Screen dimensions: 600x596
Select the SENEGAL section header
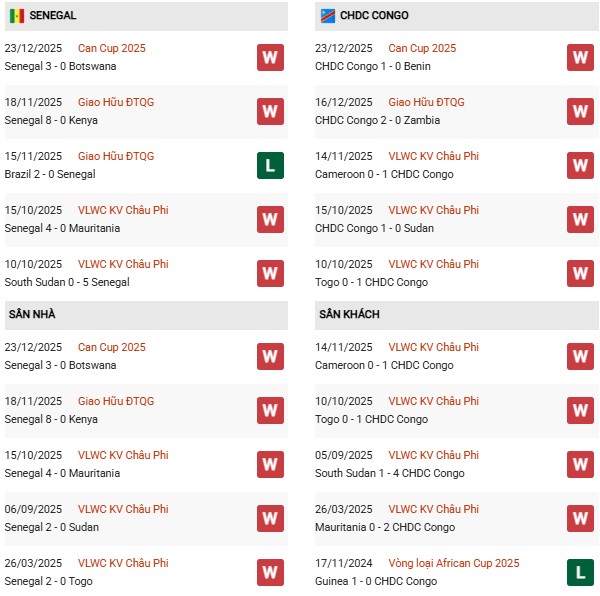tap(53, 16)
